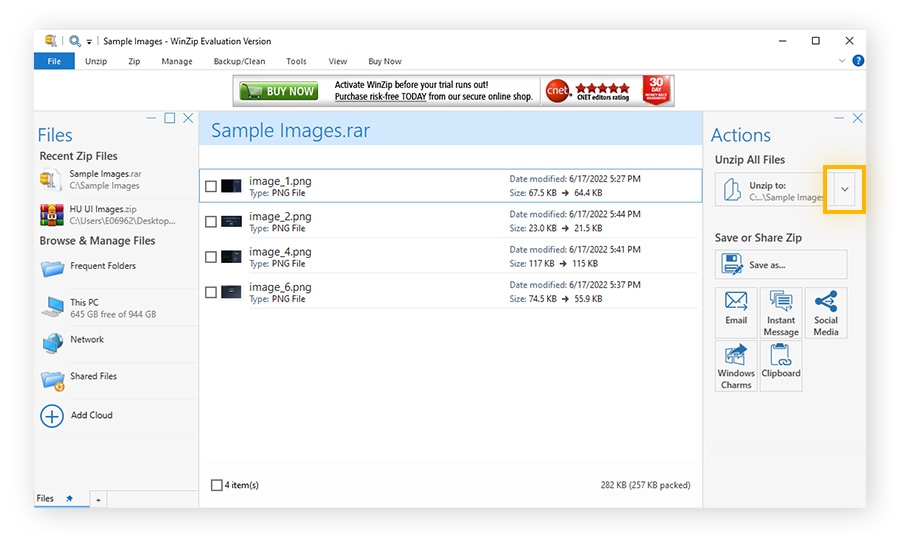Image resolution: width=900 pixels, height=543 pixels.
Task: Click the Frequent Folders folder icon
Action: (52, 268)
